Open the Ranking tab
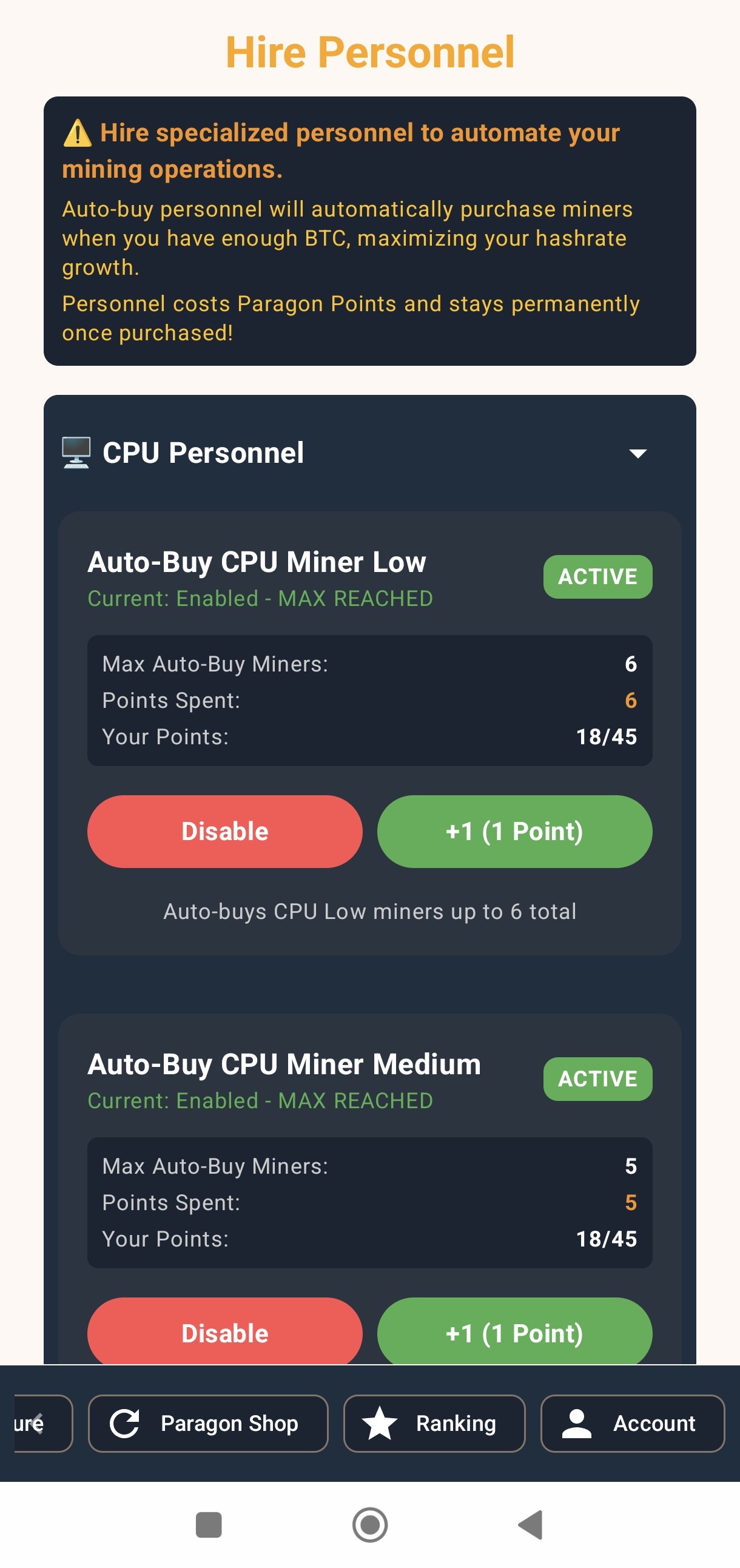Screen dimensions: 740x1568 tap(434, 1423)
